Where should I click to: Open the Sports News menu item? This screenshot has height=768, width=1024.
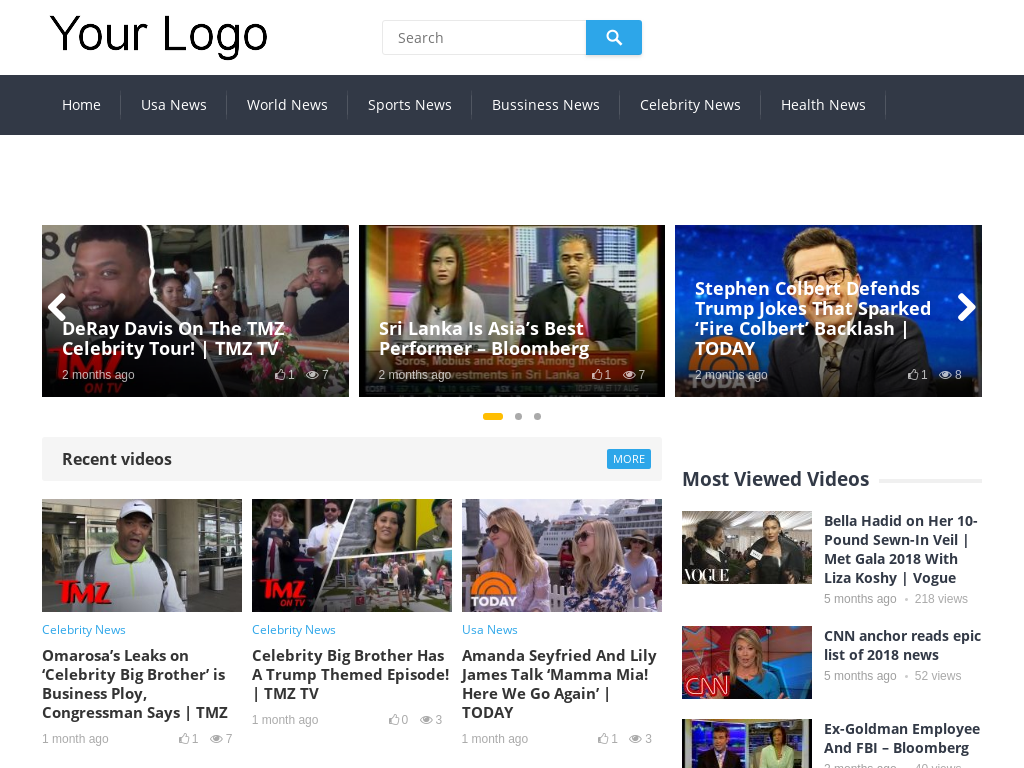409,105
